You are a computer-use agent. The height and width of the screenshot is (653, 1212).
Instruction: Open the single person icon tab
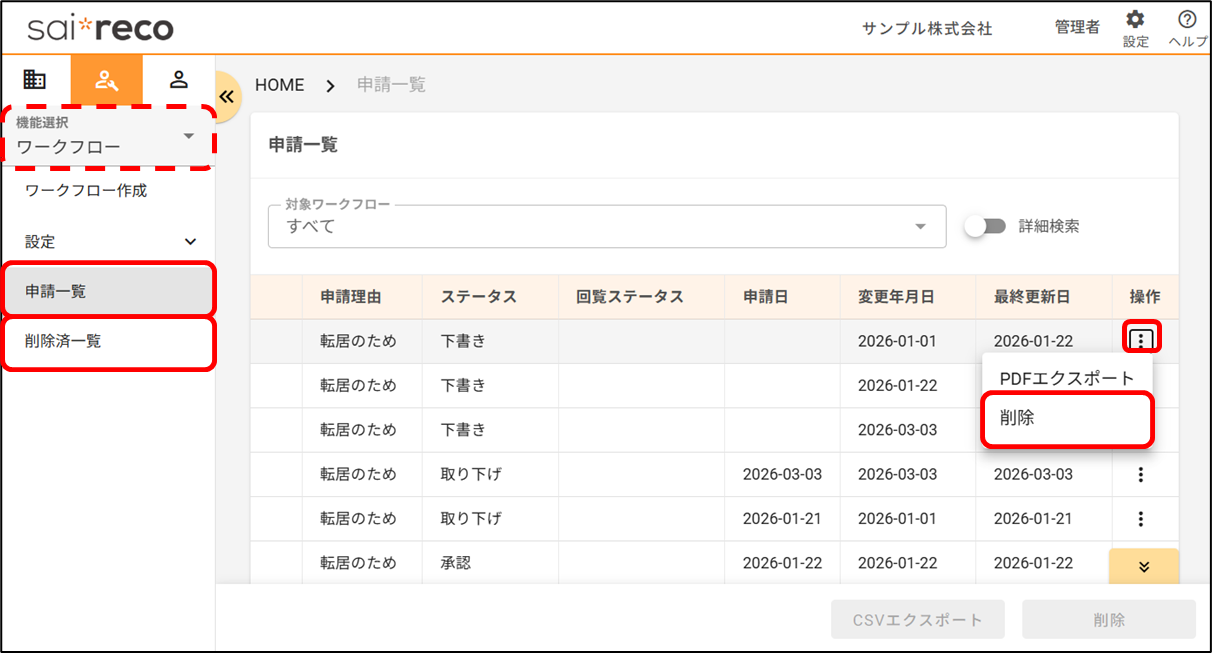pos(178,80)
